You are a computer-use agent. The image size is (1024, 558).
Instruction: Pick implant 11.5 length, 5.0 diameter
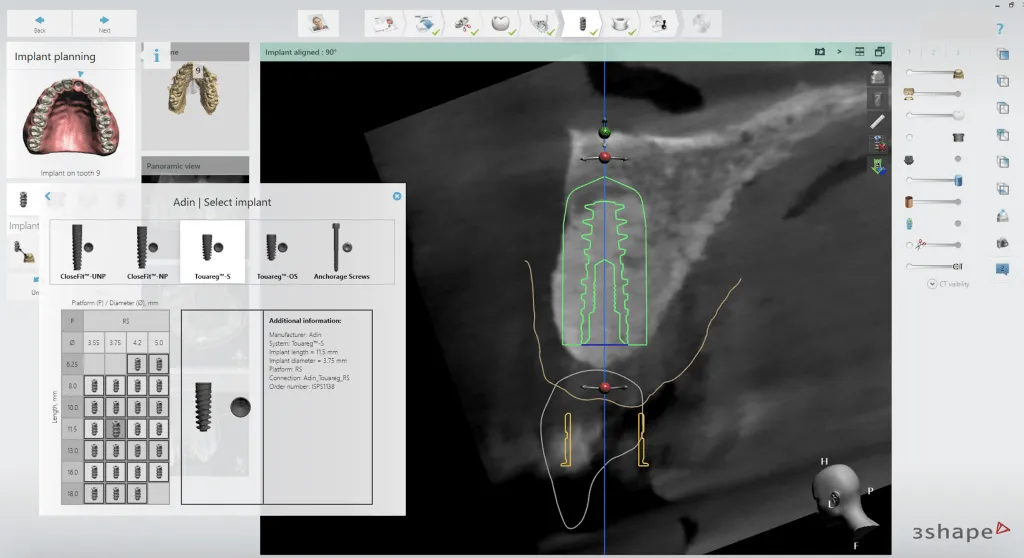(x=159, y=429)
